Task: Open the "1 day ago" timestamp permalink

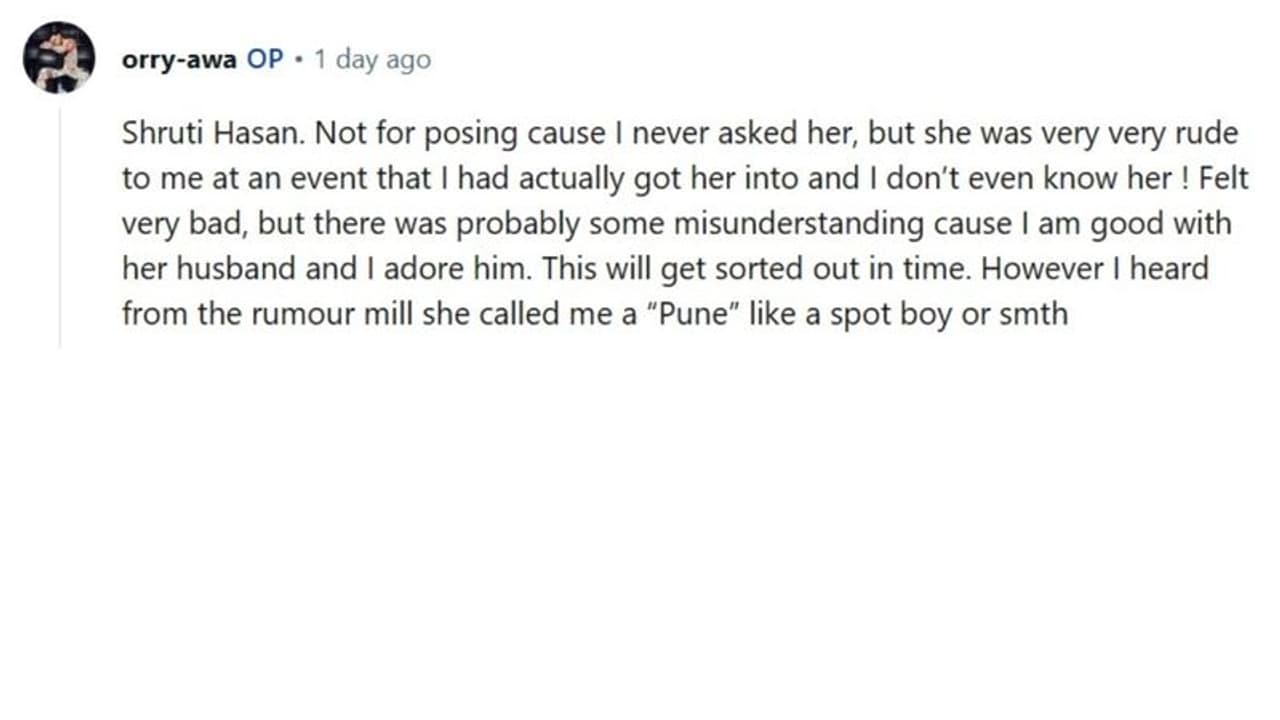Action: point(372,60)
